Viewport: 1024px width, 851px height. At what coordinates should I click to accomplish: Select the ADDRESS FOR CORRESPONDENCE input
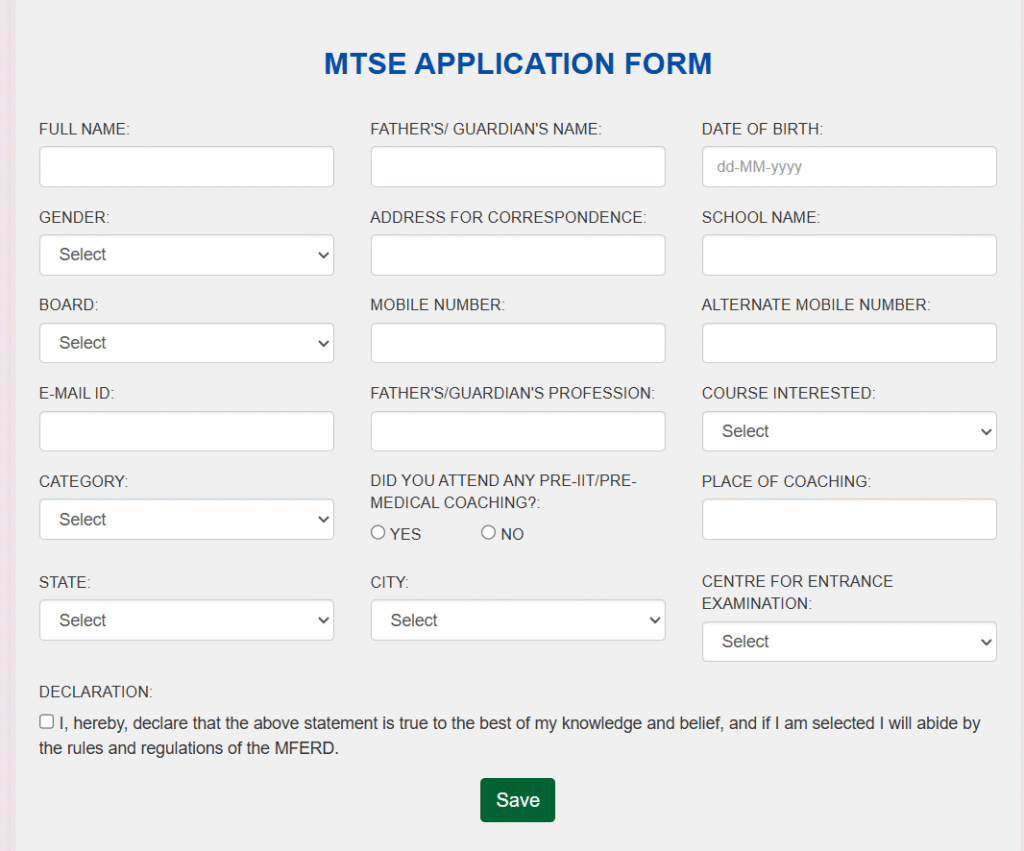[517, 255]
